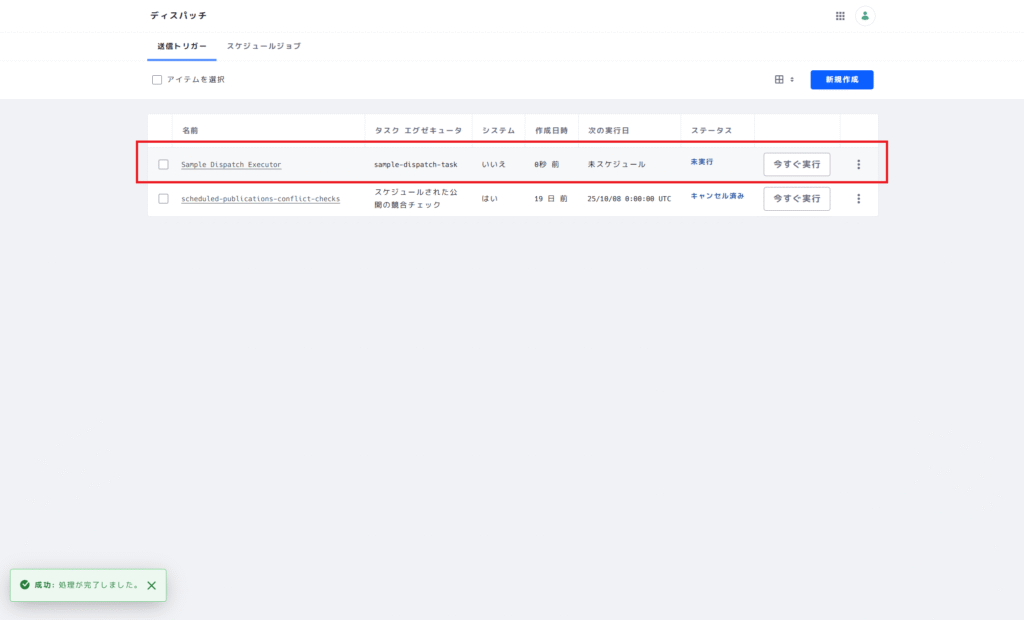The image size is (1024, 620).
Task: Dismiss the success notification with X
Action: [x=151, y=585]
